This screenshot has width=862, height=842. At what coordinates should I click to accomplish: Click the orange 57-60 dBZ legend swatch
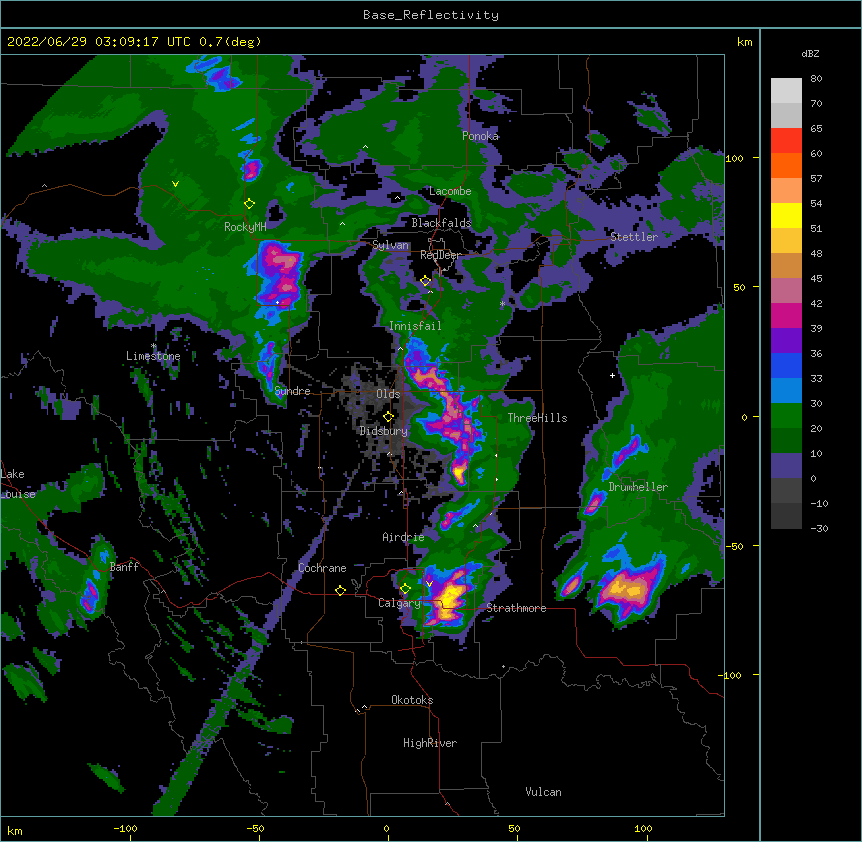pos(786,165)
